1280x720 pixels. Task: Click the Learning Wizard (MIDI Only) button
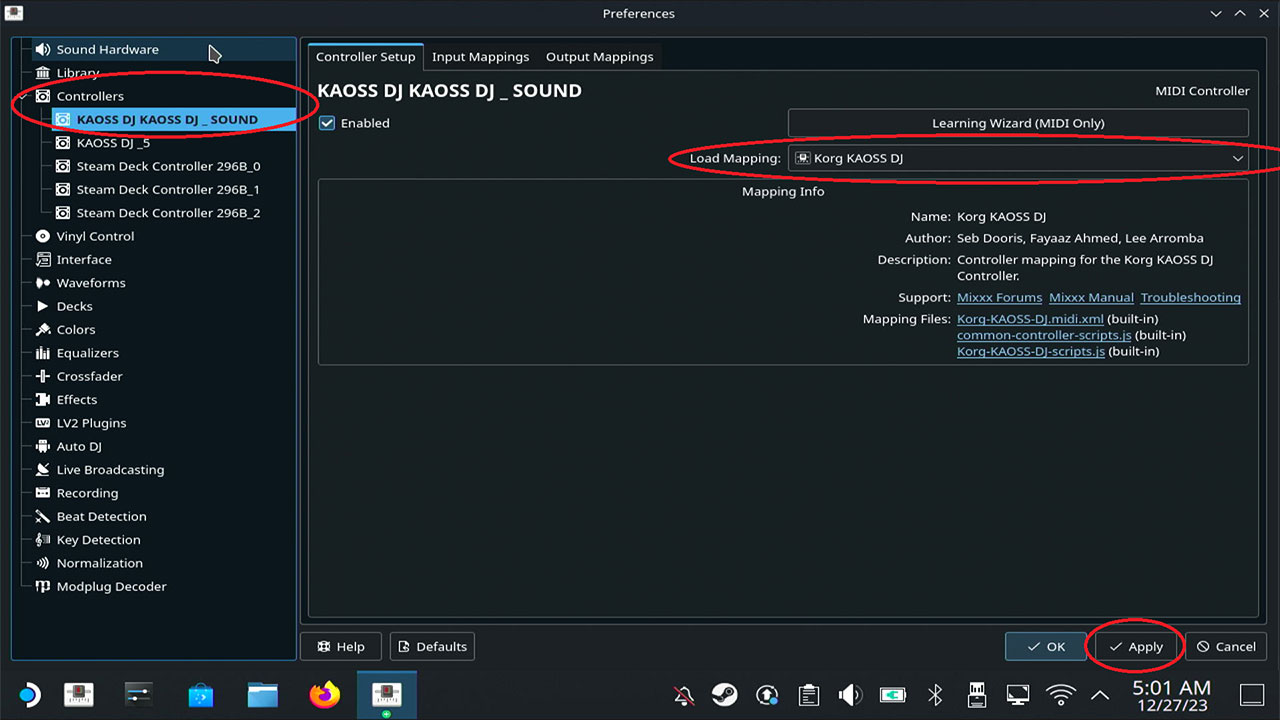(1018, 123)
